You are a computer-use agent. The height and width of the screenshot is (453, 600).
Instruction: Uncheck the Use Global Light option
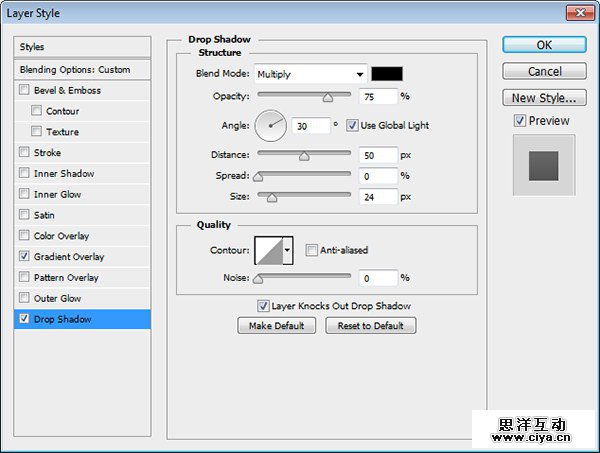pos(353,125)
